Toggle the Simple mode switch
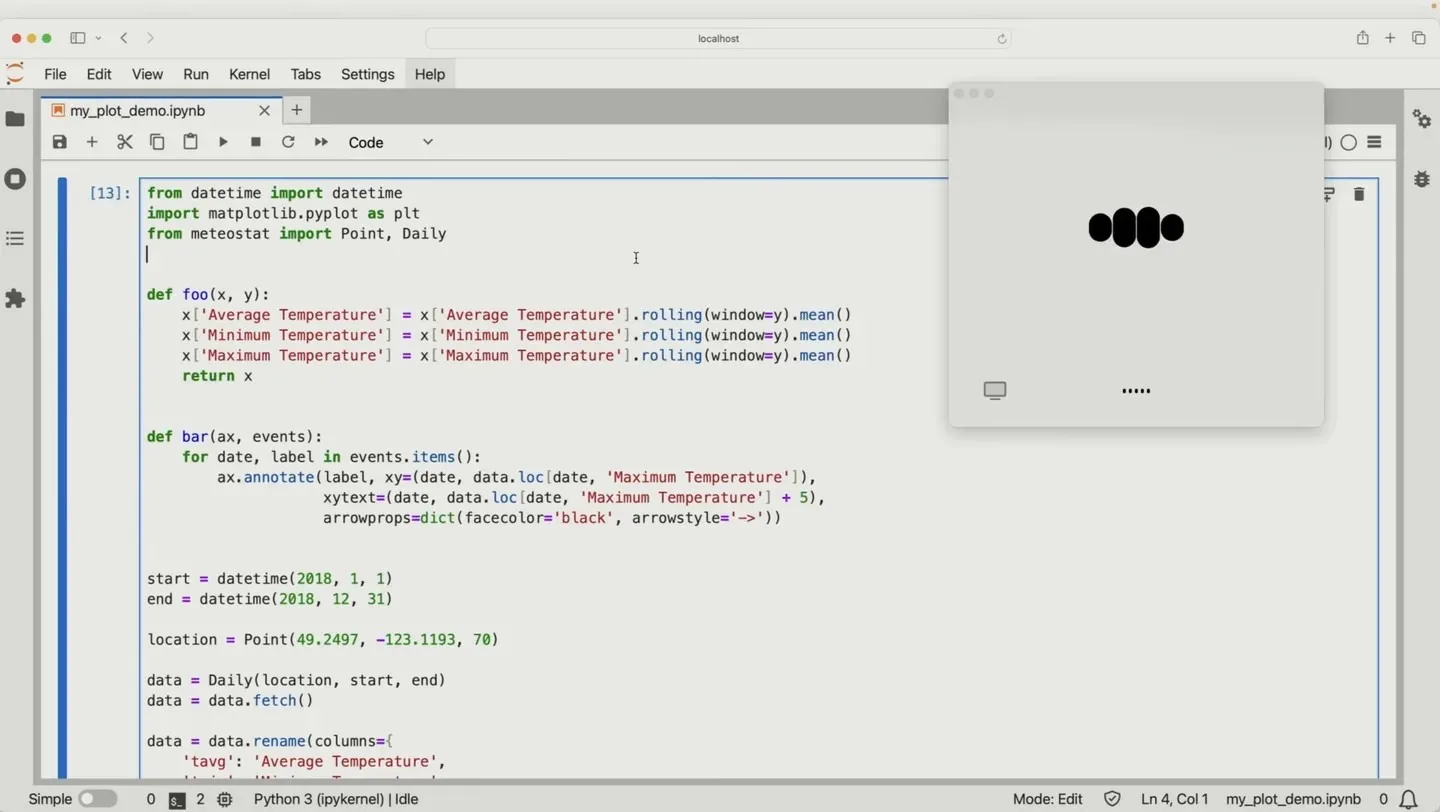1440x812 pixels. tap(97, 799)
